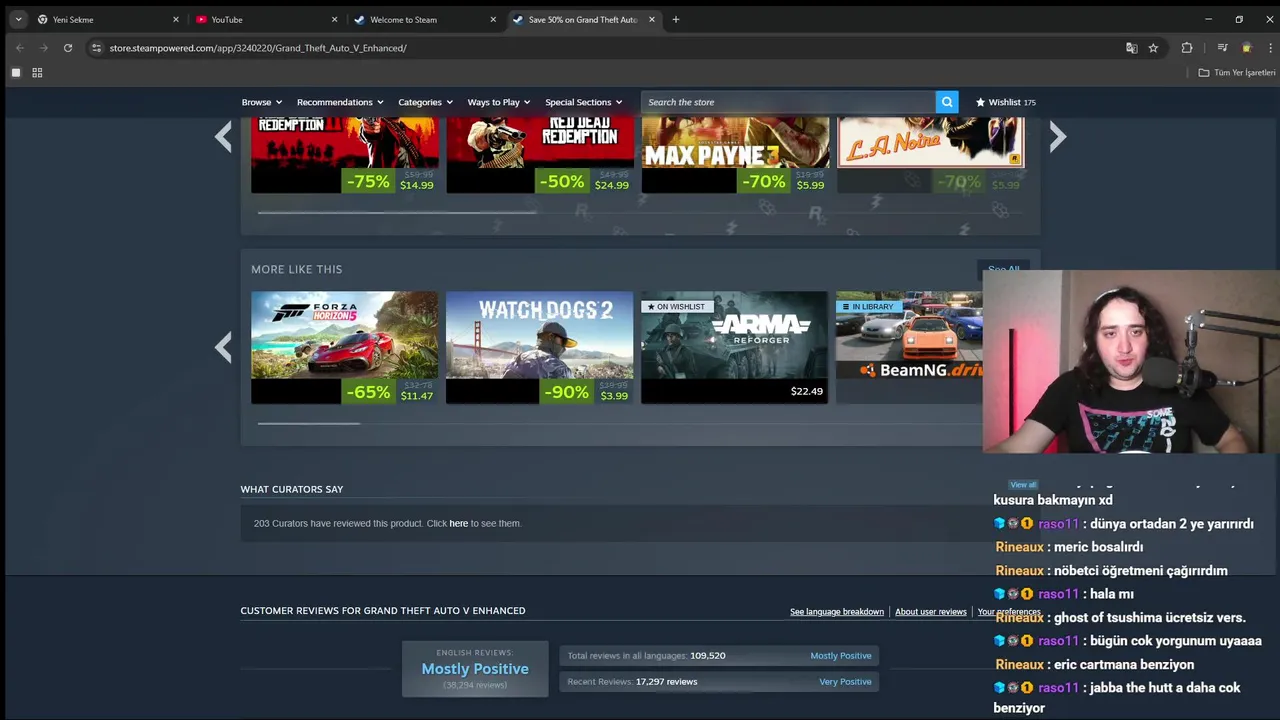
Task: Expand the Categories dropdown menu
Action: click(425, 102)
